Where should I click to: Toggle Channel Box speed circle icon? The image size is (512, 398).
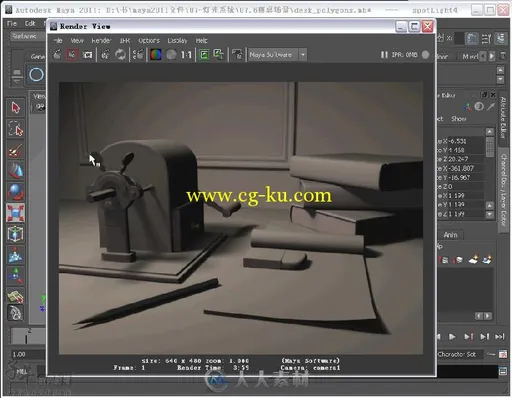479,106
